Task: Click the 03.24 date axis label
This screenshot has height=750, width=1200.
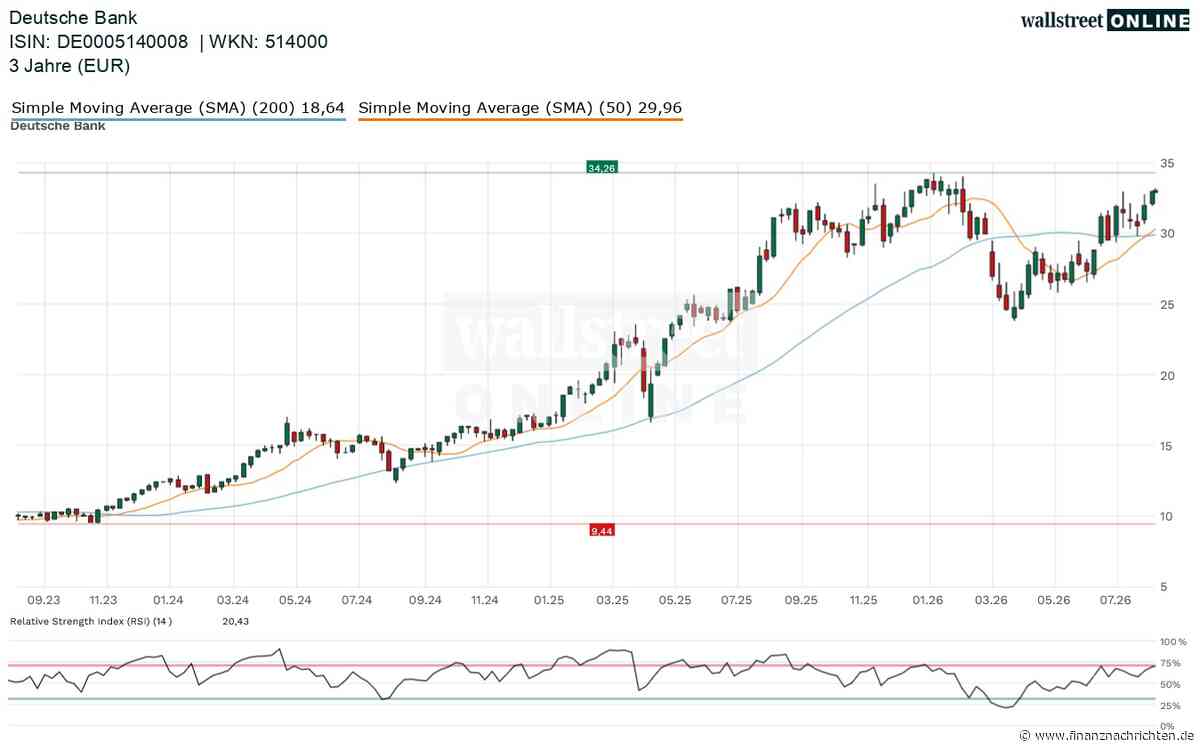Action: coord(232,600)
